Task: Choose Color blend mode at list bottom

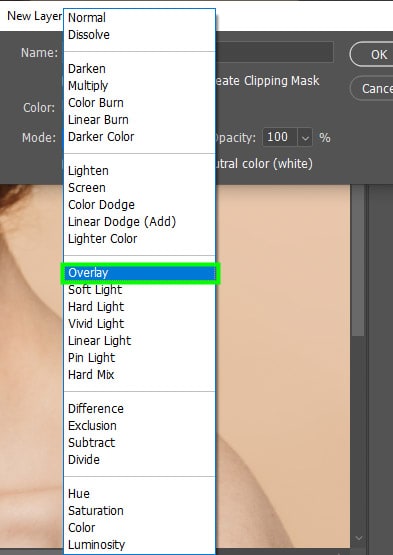Action: (139, 527)
